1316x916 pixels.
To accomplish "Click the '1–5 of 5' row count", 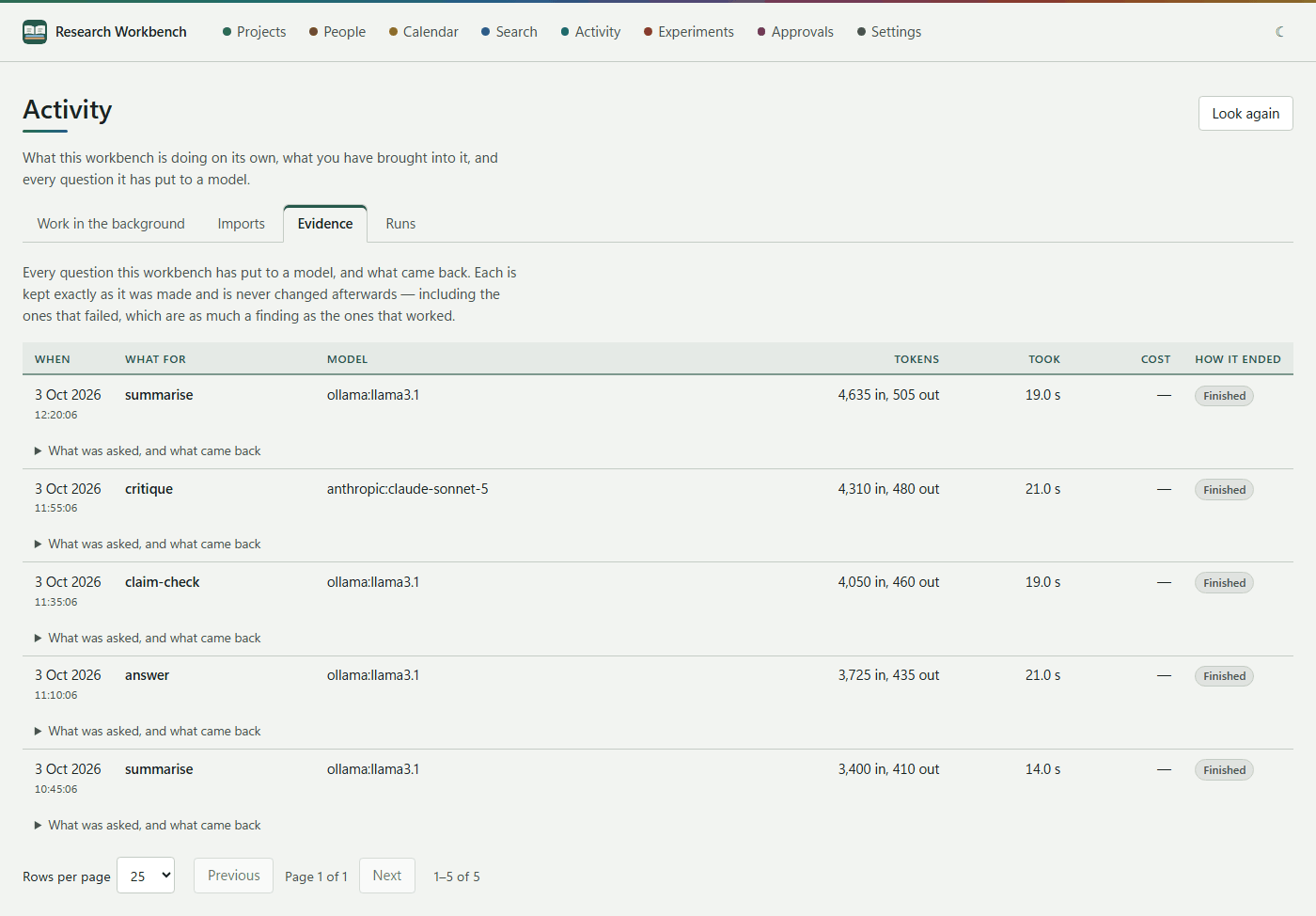I will coord(457,877).
